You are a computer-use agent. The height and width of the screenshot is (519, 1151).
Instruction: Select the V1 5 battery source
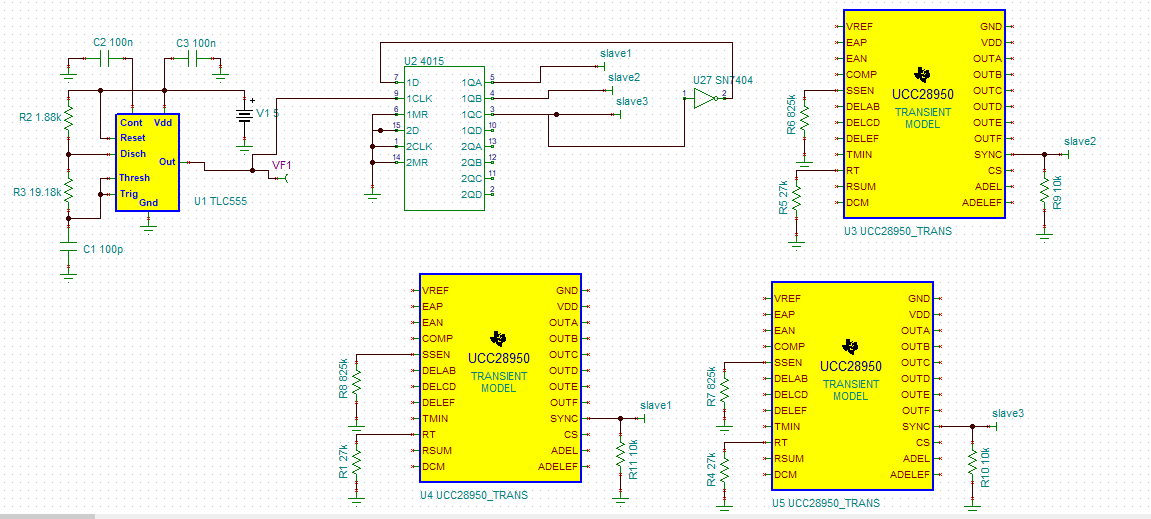(x=244, y=116)
